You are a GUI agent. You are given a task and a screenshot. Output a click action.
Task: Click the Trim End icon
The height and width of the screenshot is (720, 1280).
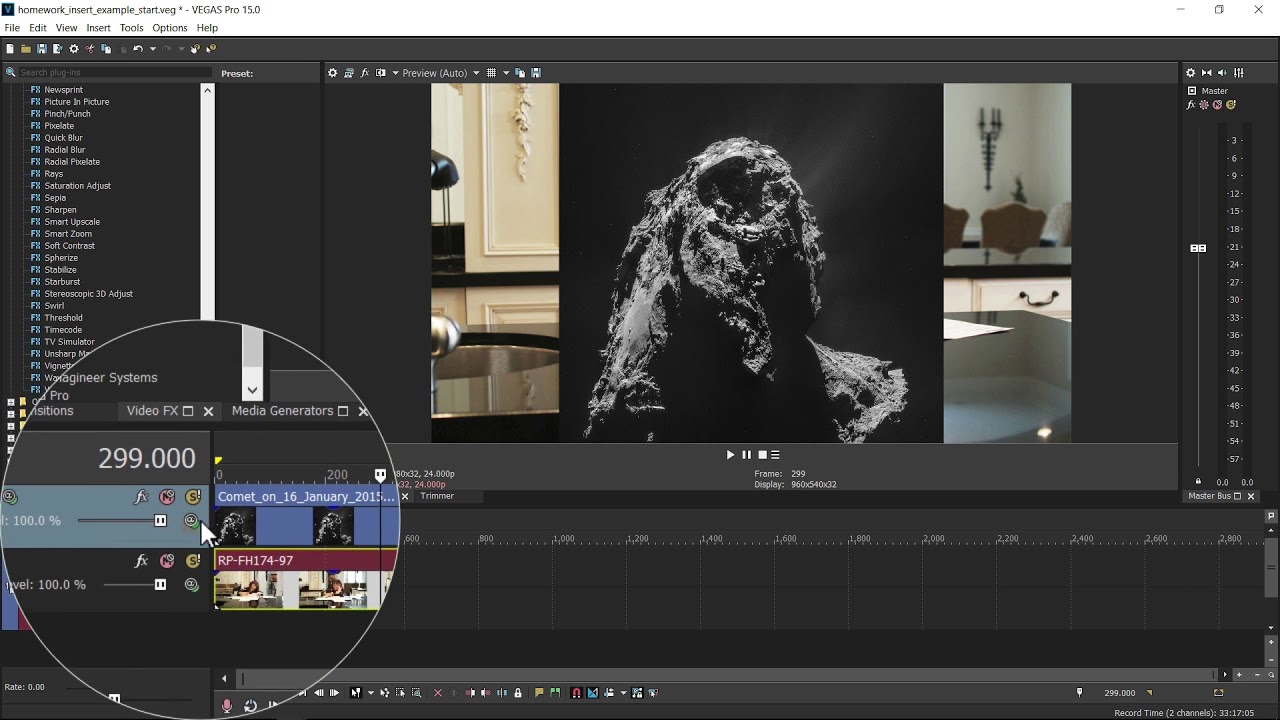[x=486, y=693]
